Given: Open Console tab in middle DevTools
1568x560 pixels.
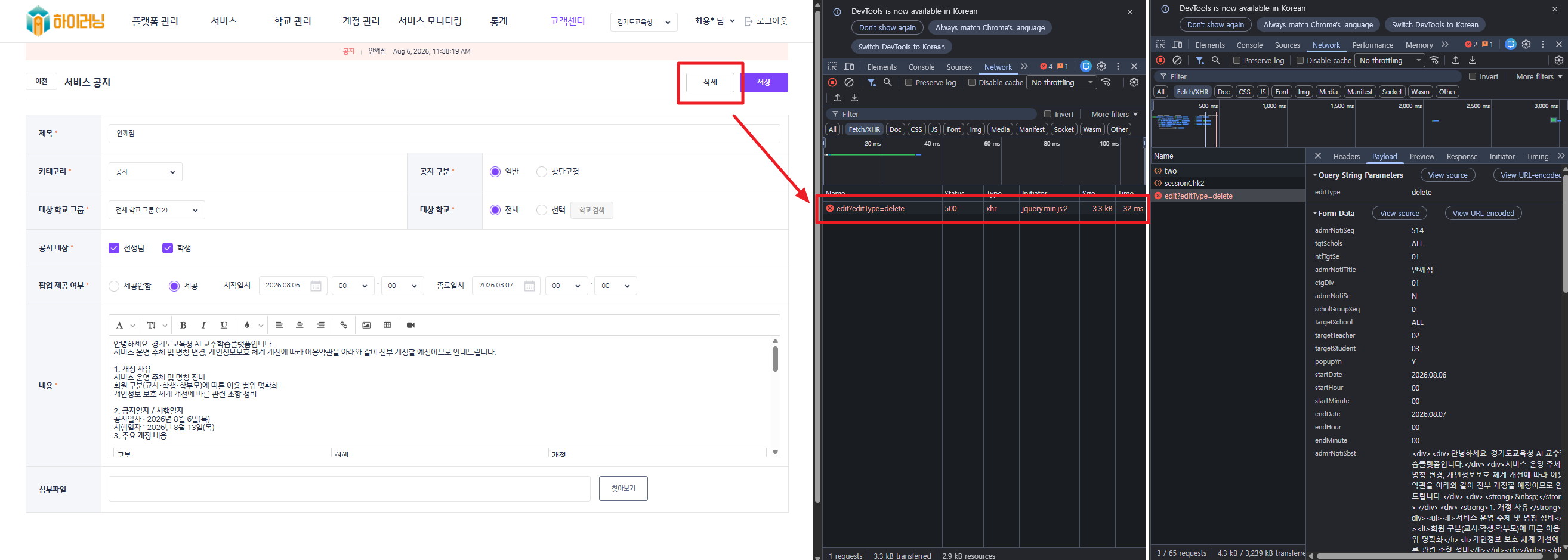Looking at the screenshot, I should point(921,67).
